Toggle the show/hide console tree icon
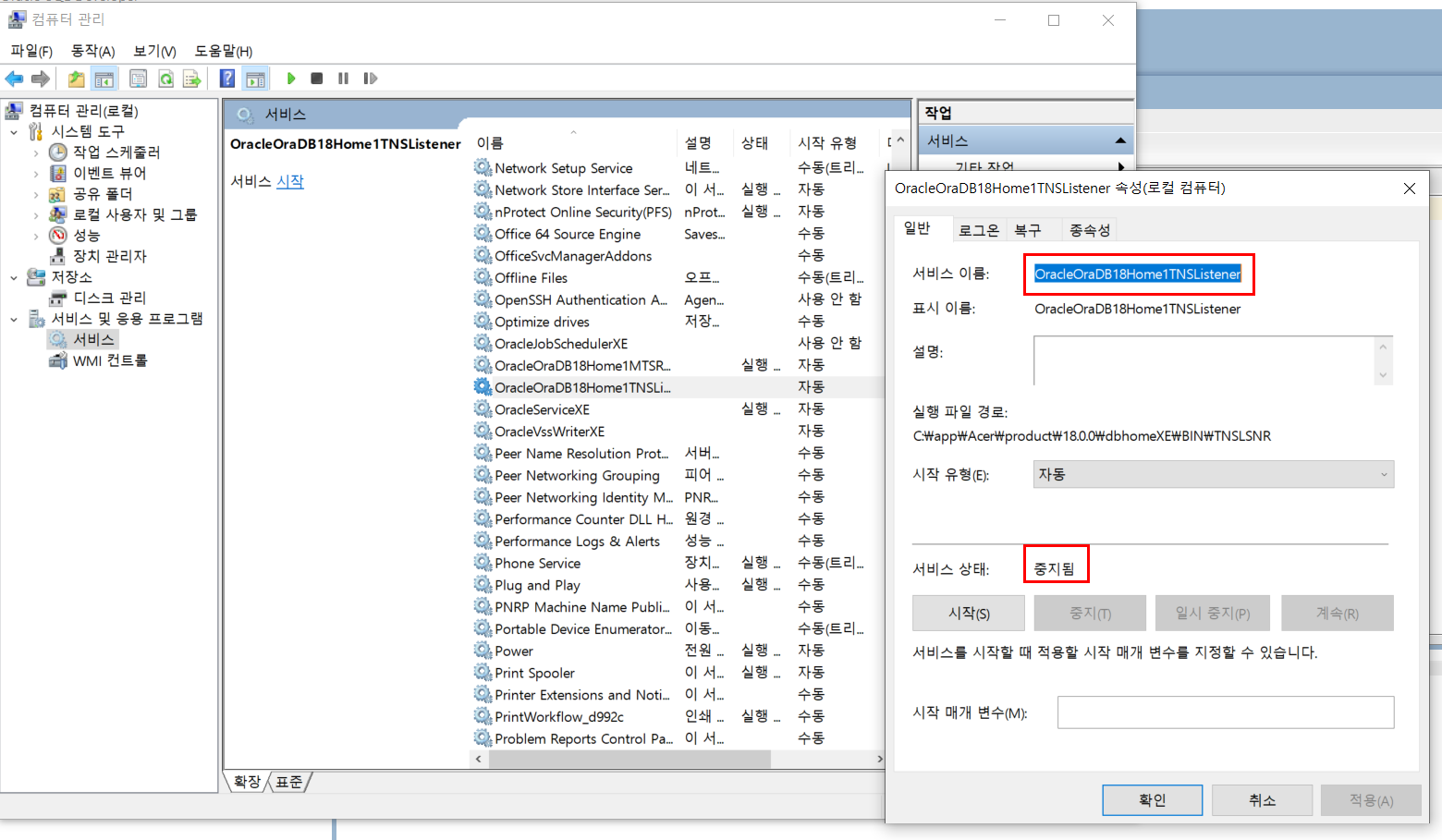The width and height of the screenshot is (1442, 840). [x=104, y=79]
